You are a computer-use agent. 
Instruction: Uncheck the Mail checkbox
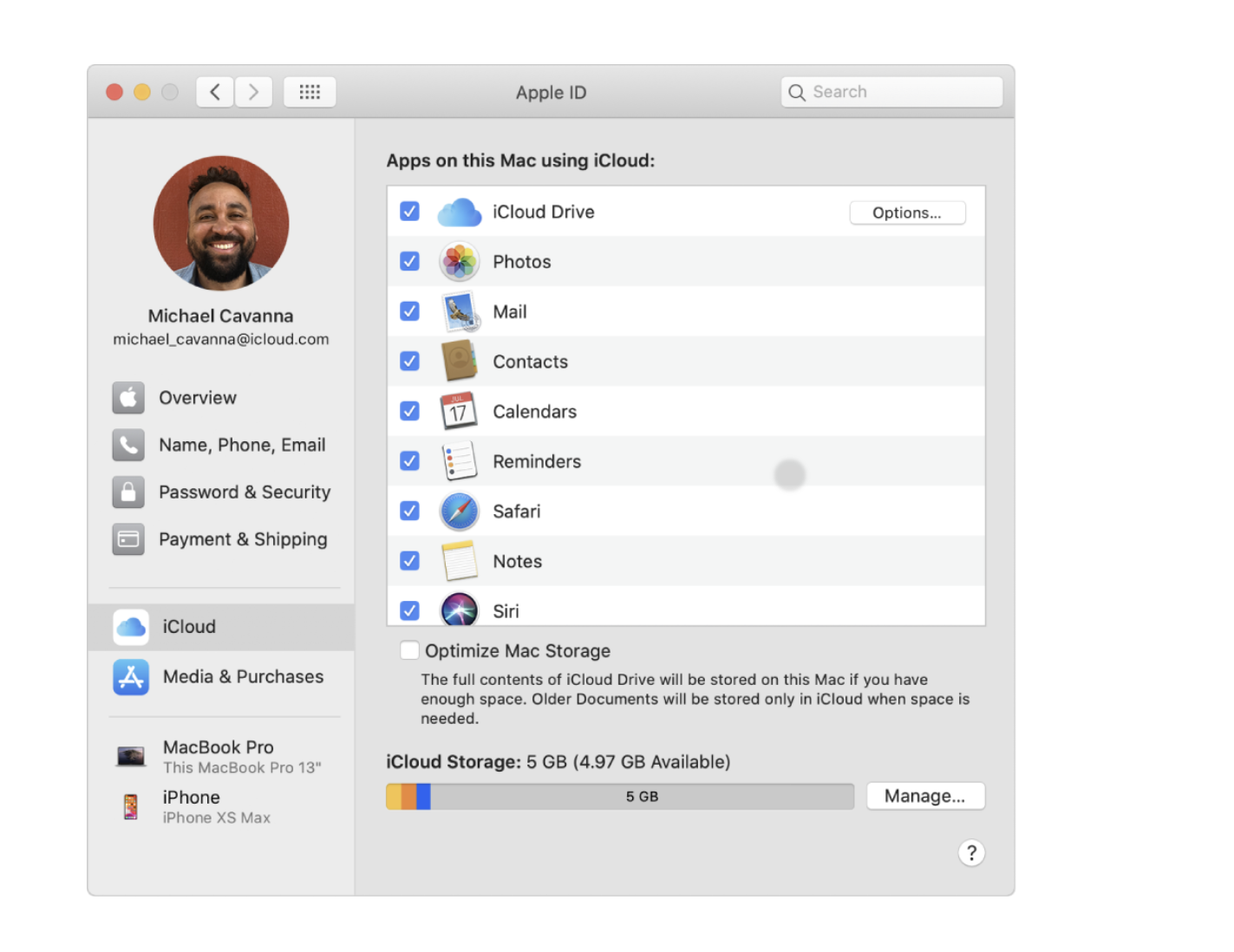[409, 311]
